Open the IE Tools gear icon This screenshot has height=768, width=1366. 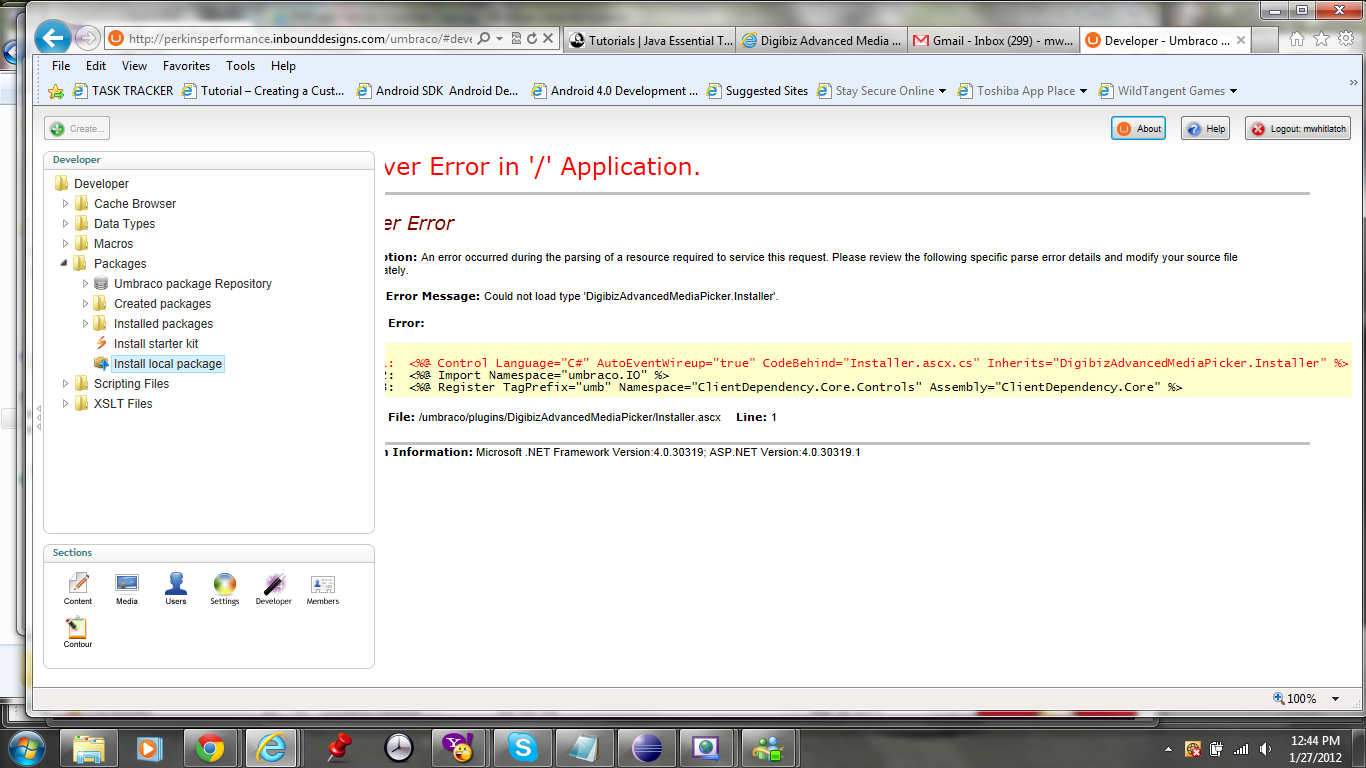pos(1345,39)
